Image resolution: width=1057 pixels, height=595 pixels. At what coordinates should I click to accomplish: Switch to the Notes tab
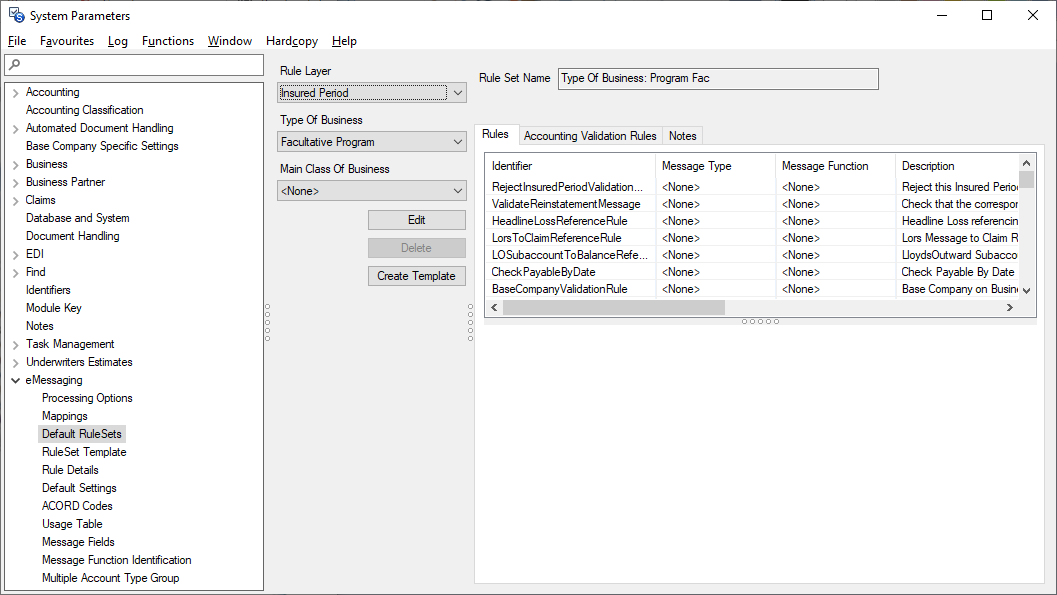click(683, 136)
